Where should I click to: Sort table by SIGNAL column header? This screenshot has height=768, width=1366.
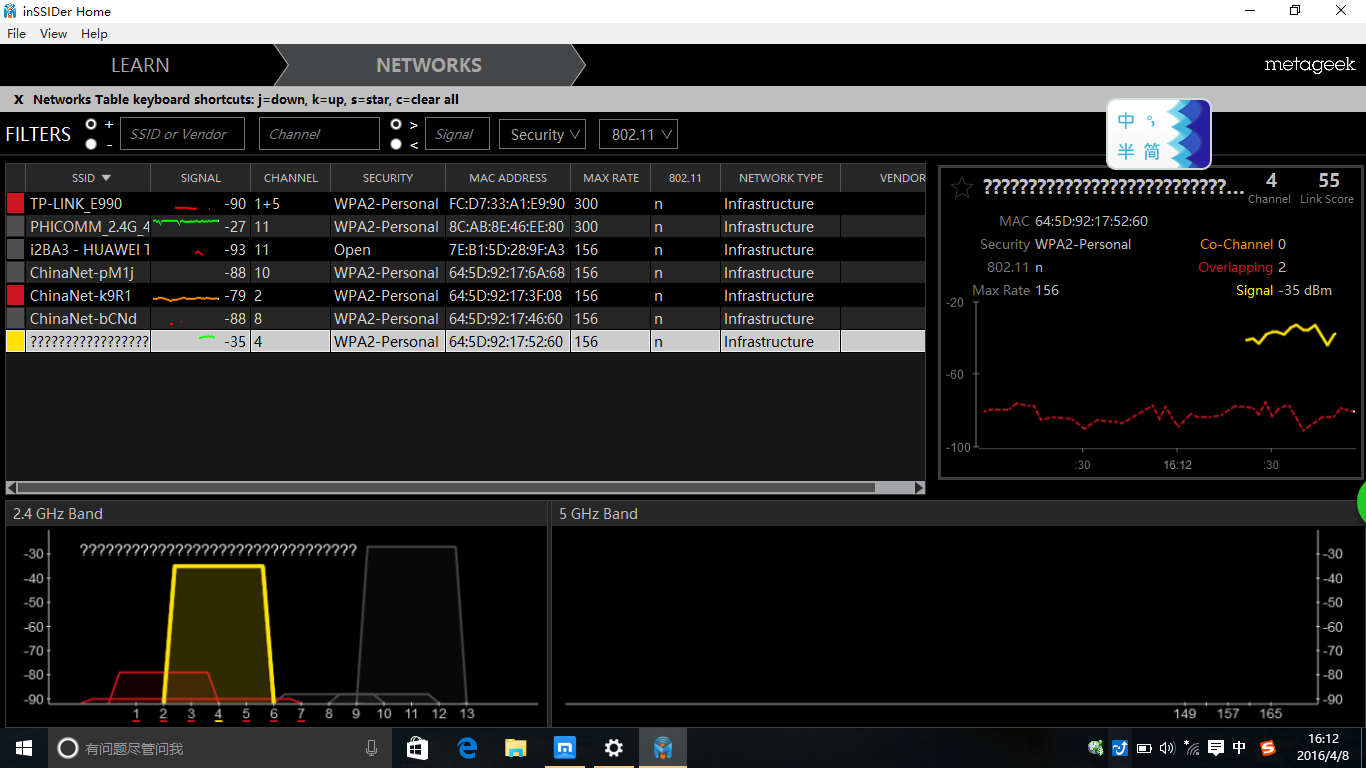click(200, 178)
